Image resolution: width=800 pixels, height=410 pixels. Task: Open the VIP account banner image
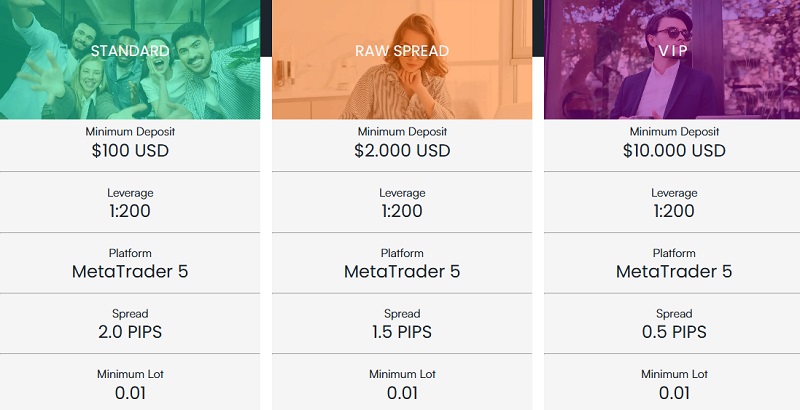point(672,60)
